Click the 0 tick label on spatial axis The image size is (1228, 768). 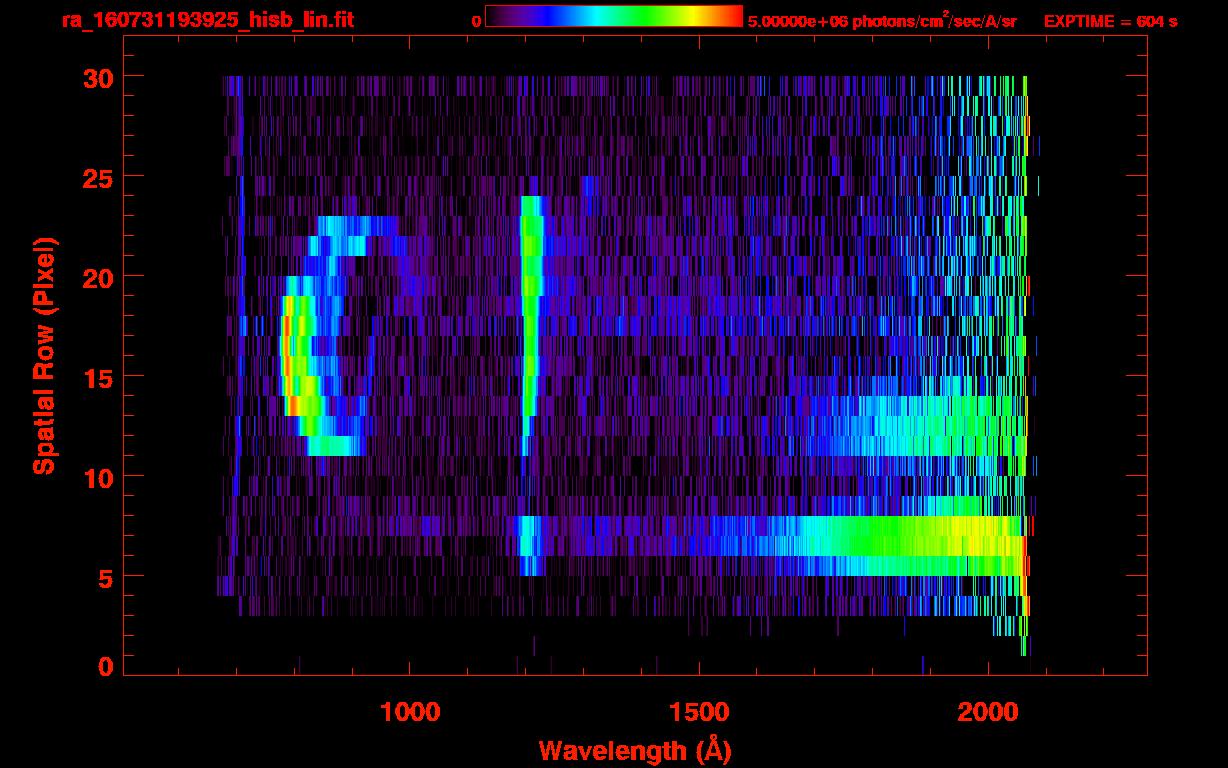coord(103,667)
